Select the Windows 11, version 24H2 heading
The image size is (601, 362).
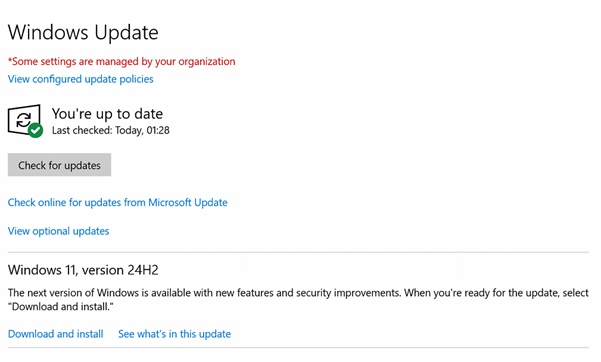click(x=83, y=270)
